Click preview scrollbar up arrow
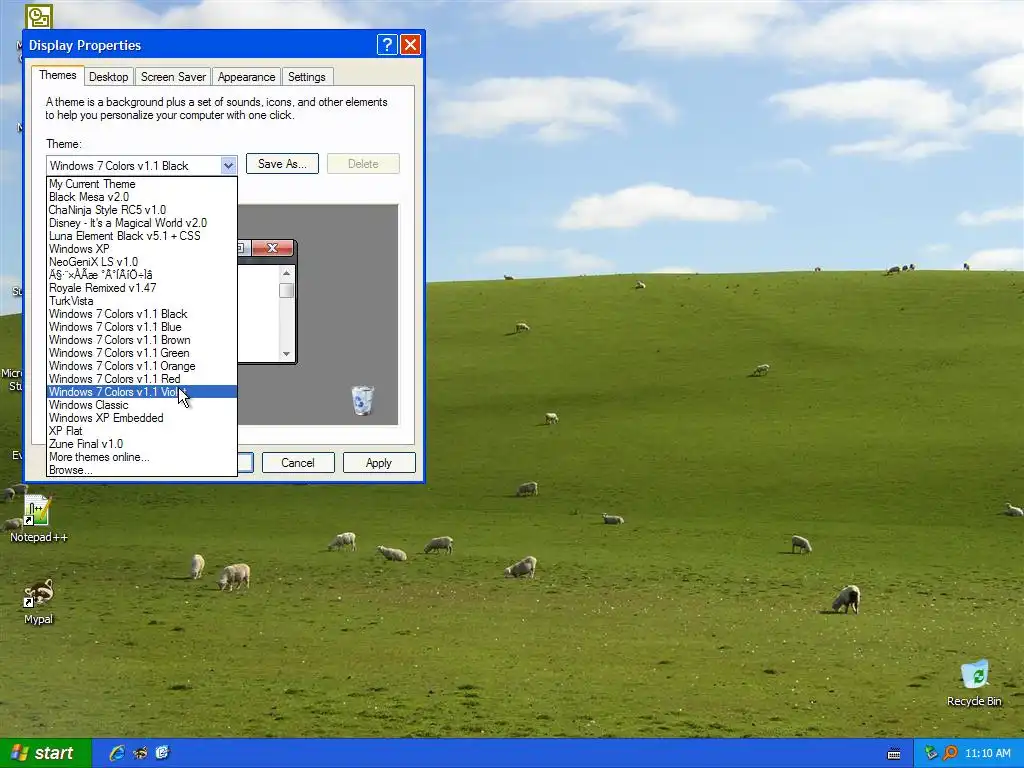1024x768 pixels. pyautogui.click(x=286, y=272)
